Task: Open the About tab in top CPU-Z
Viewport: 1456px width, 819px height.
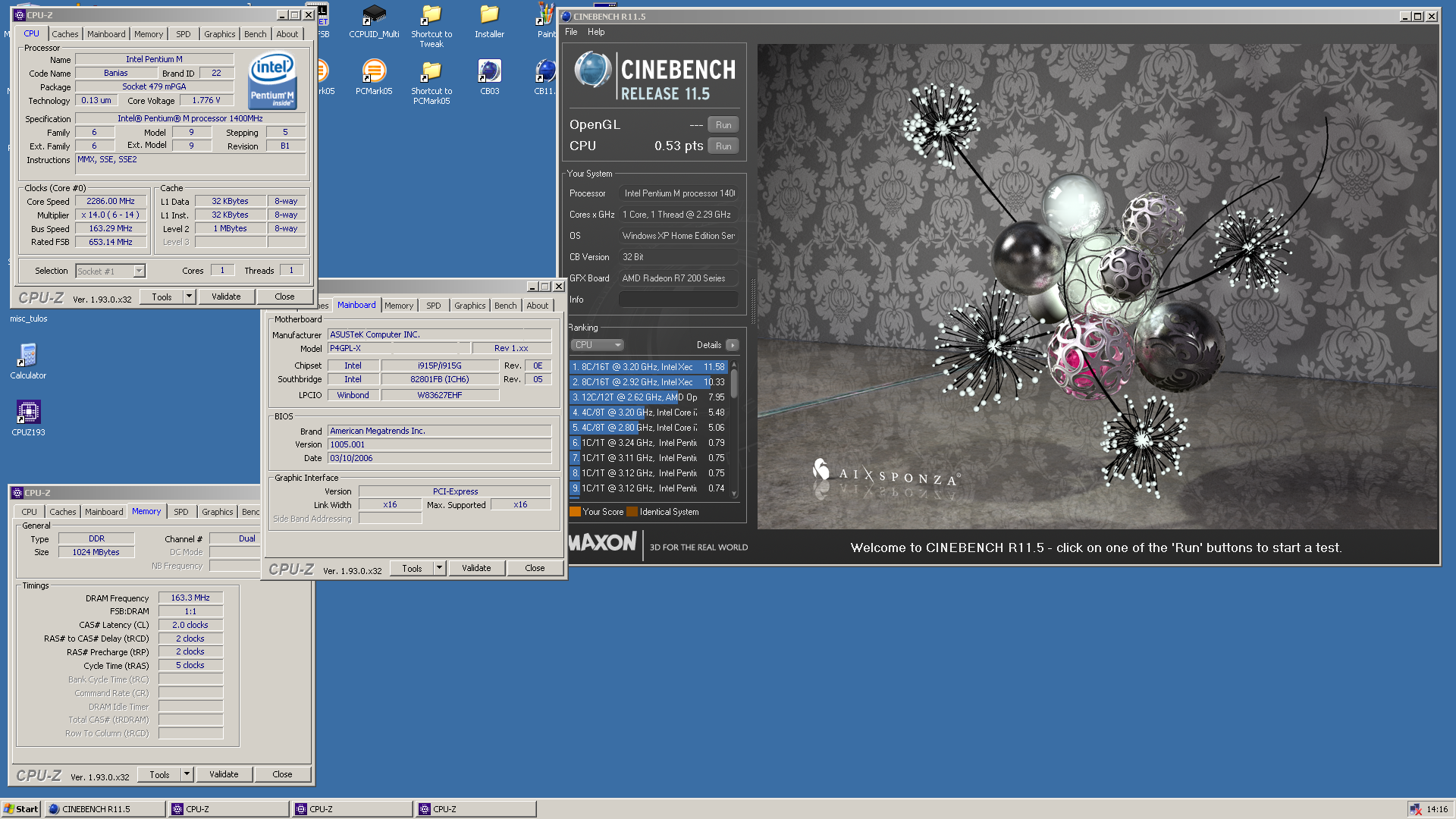Action: tap(287, 34)
